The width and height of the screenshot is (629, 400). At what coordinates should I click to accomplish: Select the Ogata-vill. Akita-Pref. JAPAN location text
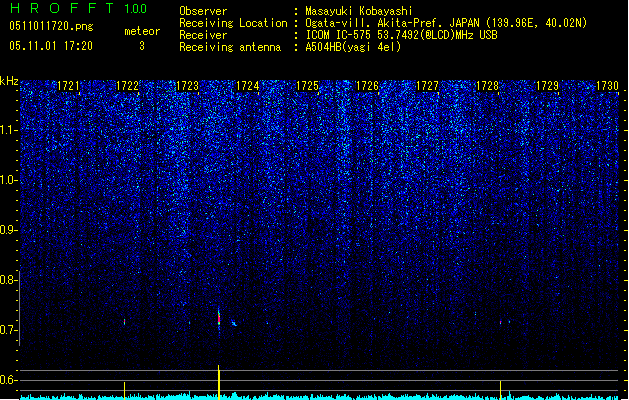coord(446,23)
